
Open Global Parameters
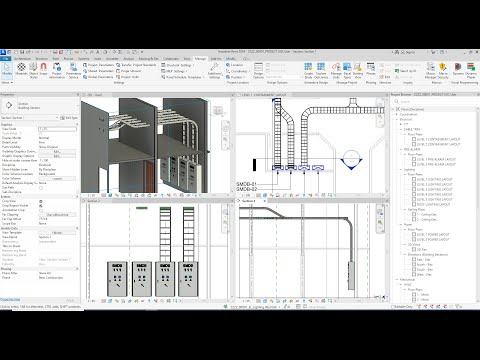pyautogui.click(x=98, y=77)
